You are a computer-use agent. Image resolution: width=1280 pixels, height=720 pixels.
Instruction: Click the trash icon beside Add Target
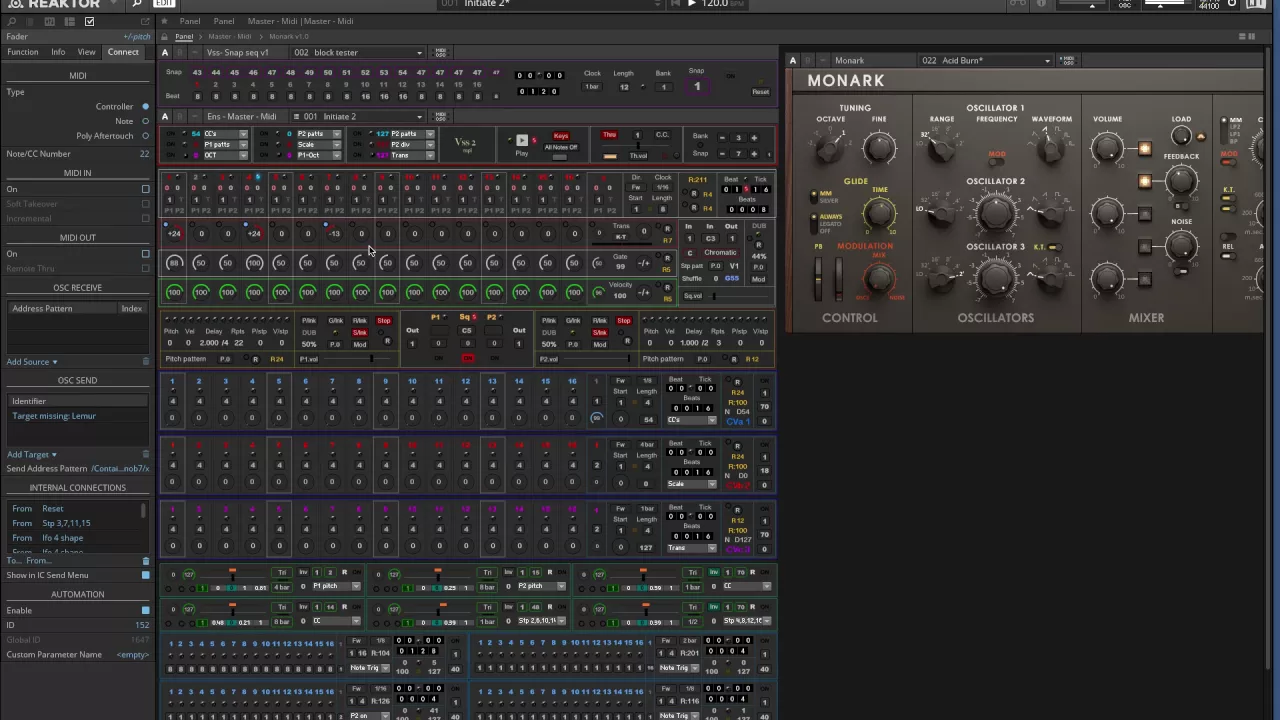[146, 454]
